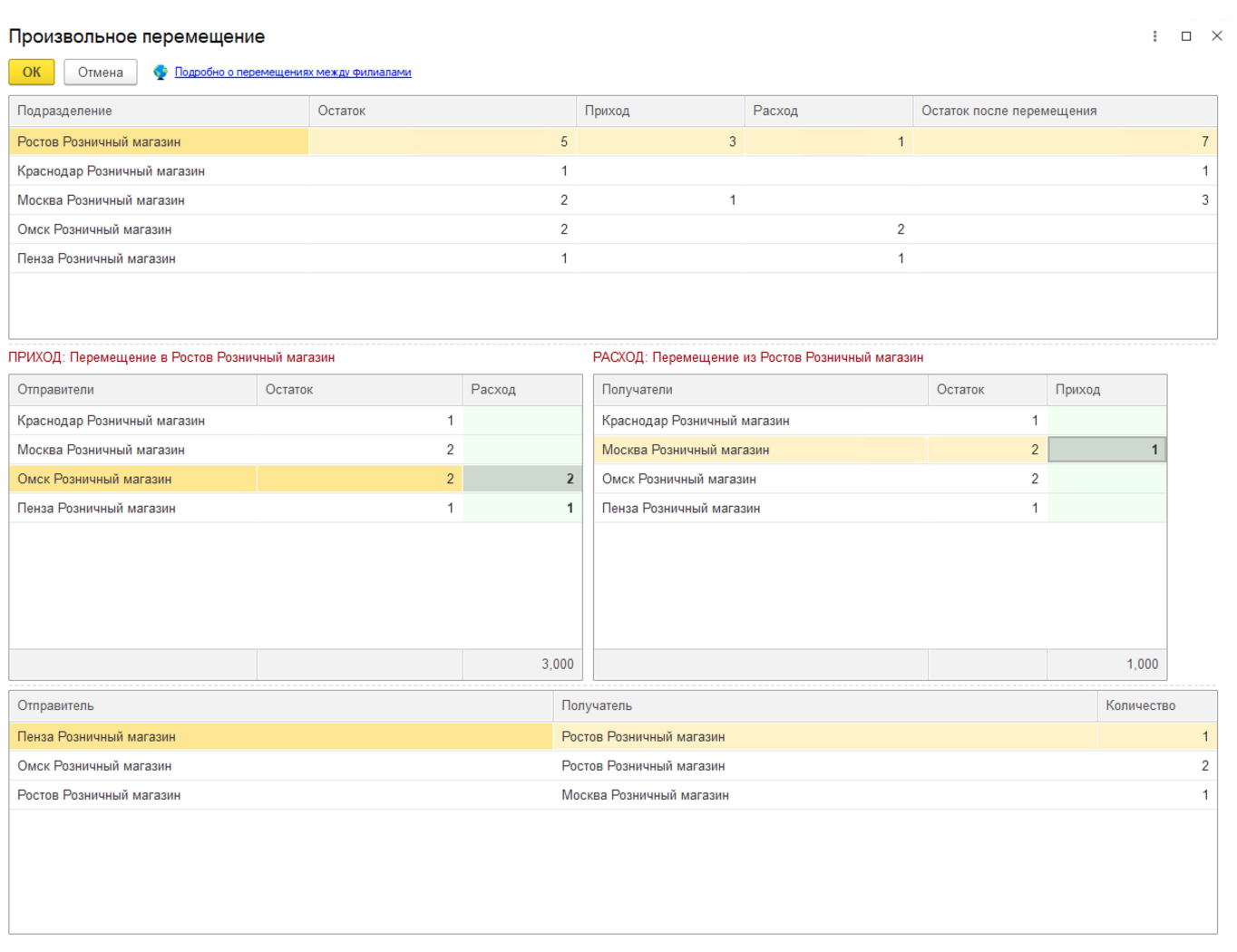Edit Приход cell for Омск recipient
The height and width of the screenshot is (952, 1237).
[1107, 479]
